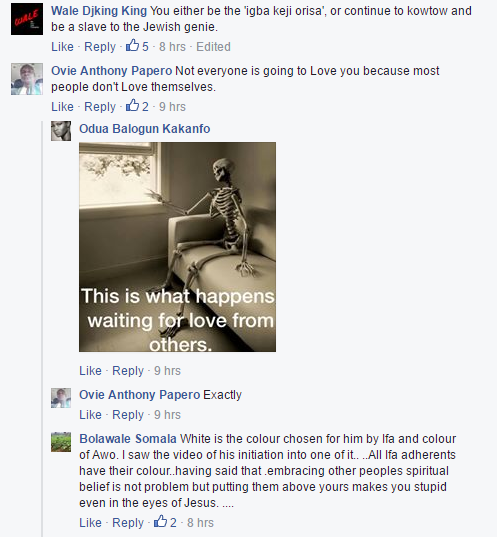Like the "Not everyone is going to Love you" comment
The height and width of the screenshot is (537, 497).
(62, 107)
